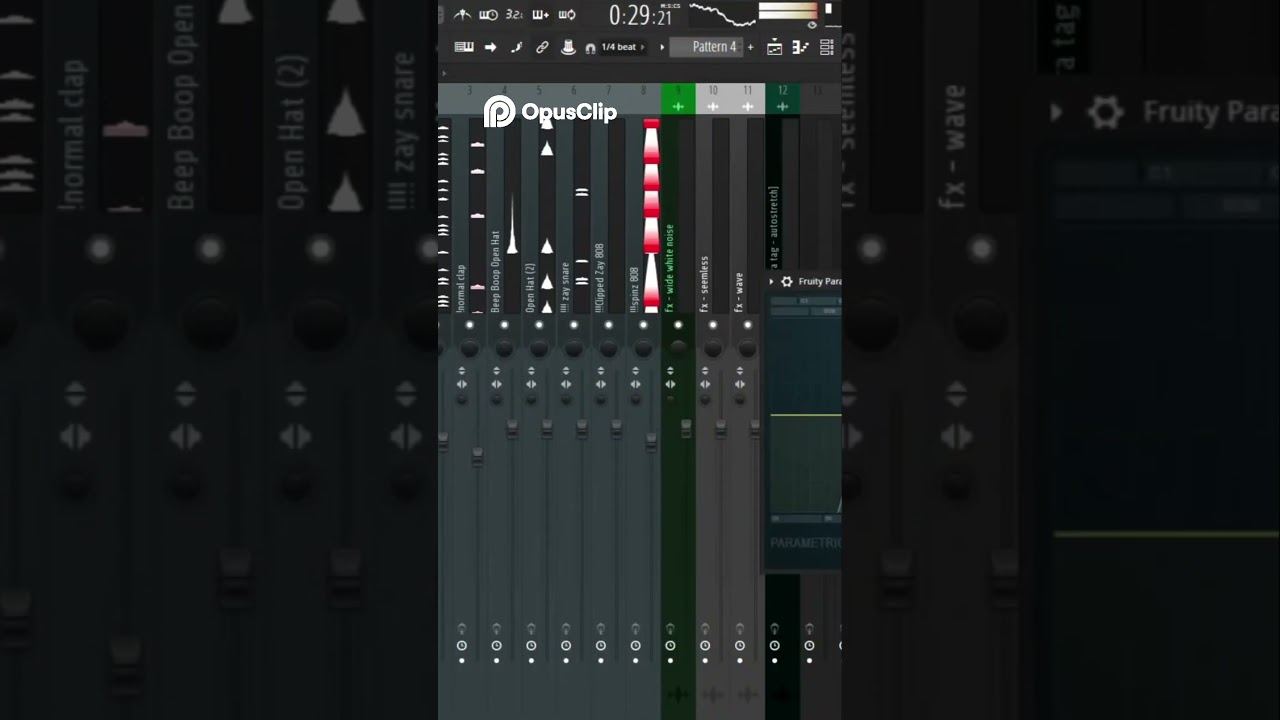1280x720 pixels.
Task: Click the record arm dot under Normal clap
Action: (461, 660)
